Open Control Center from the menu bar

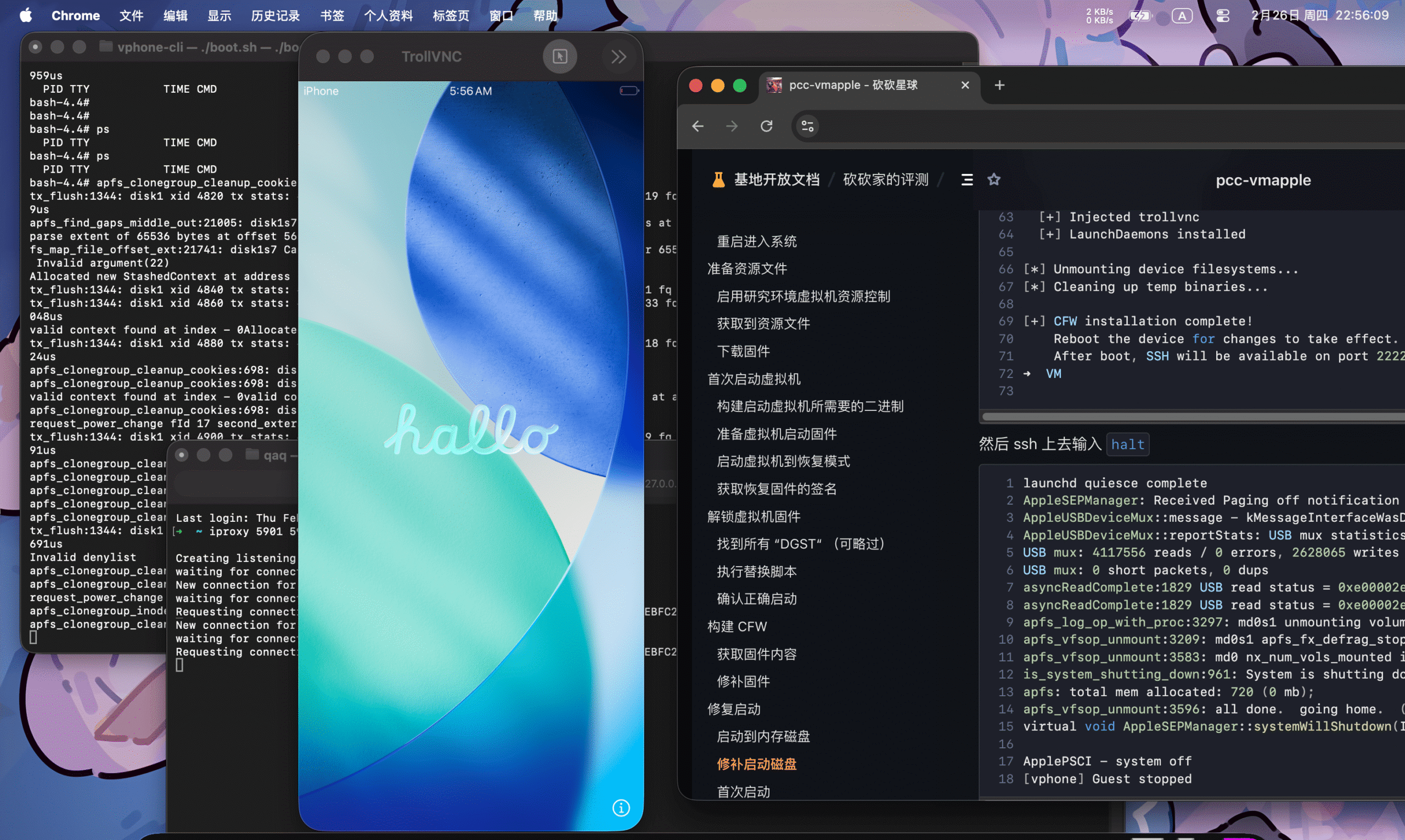(x=1223, y=15)
